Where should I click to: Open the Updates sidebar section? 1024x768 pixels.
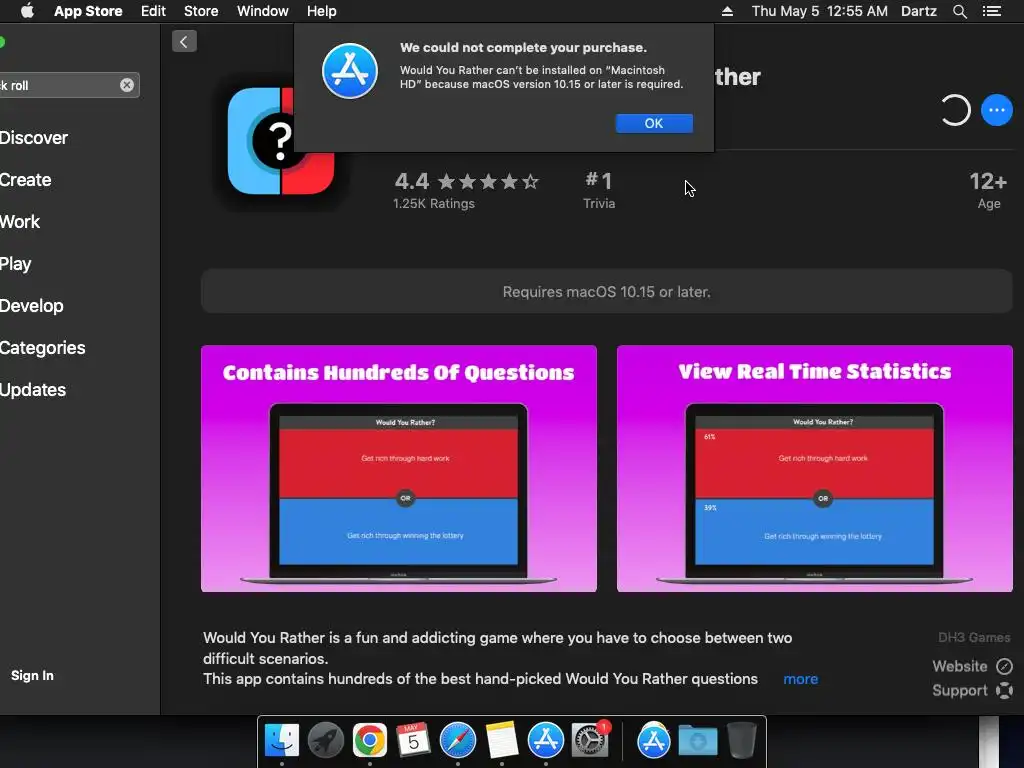33,390
